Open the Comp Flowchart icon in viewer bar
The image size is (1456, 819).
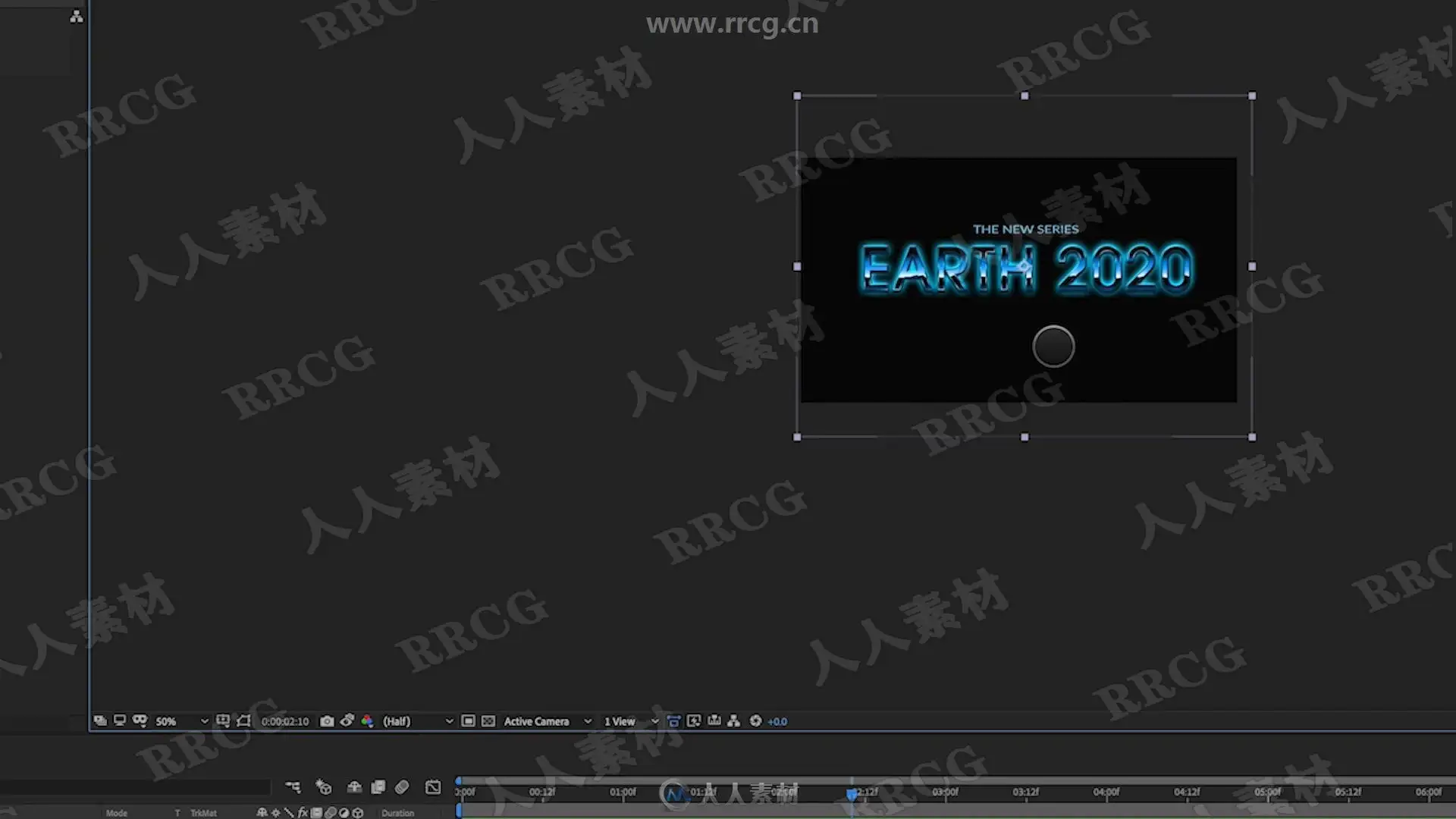pyautogui.click(x=733, y=721)
